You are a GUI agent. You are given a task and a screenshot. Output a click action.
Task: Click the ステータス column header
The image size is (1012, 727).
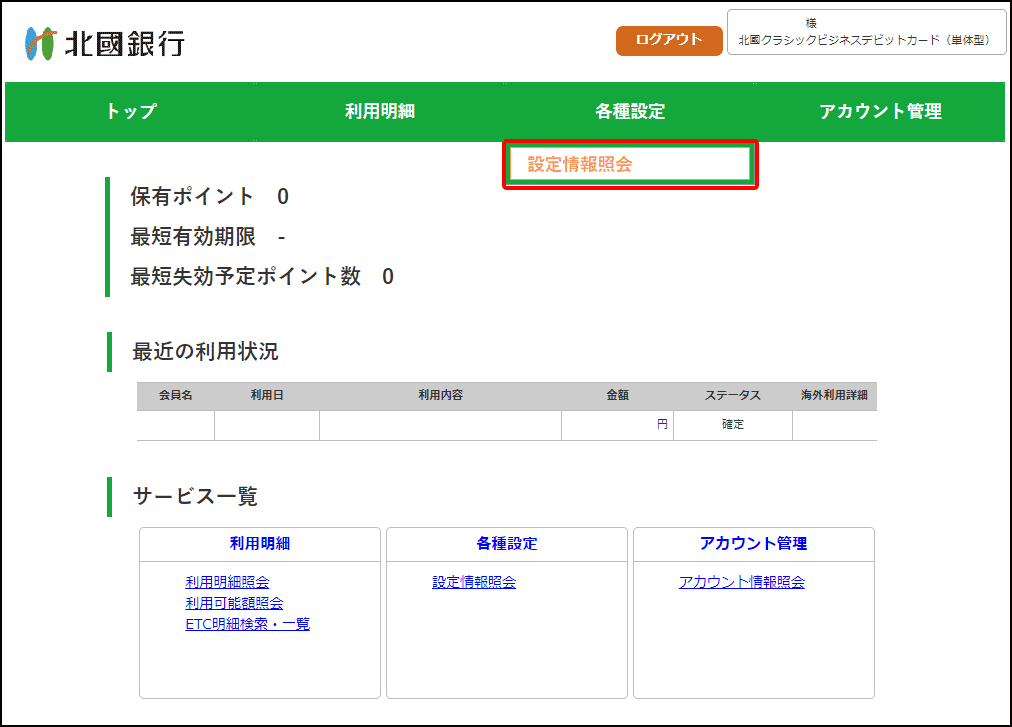(732, 396)
